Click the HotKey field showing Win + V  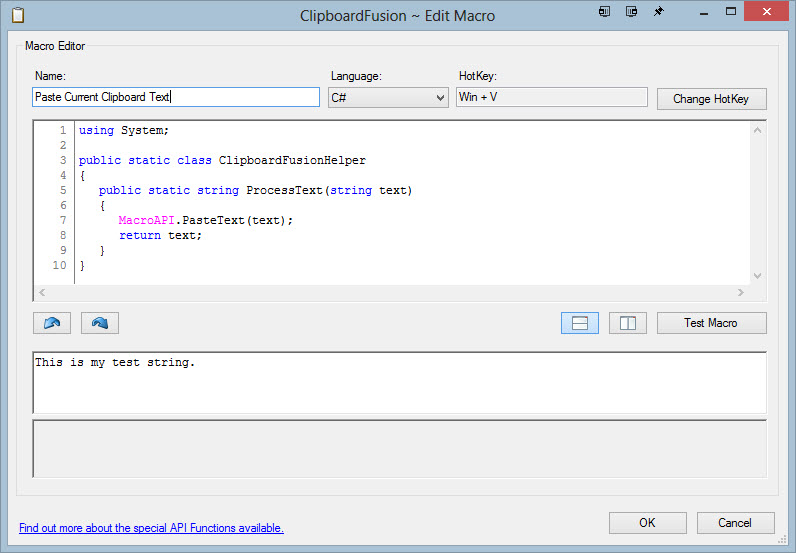tap(551, 97)
